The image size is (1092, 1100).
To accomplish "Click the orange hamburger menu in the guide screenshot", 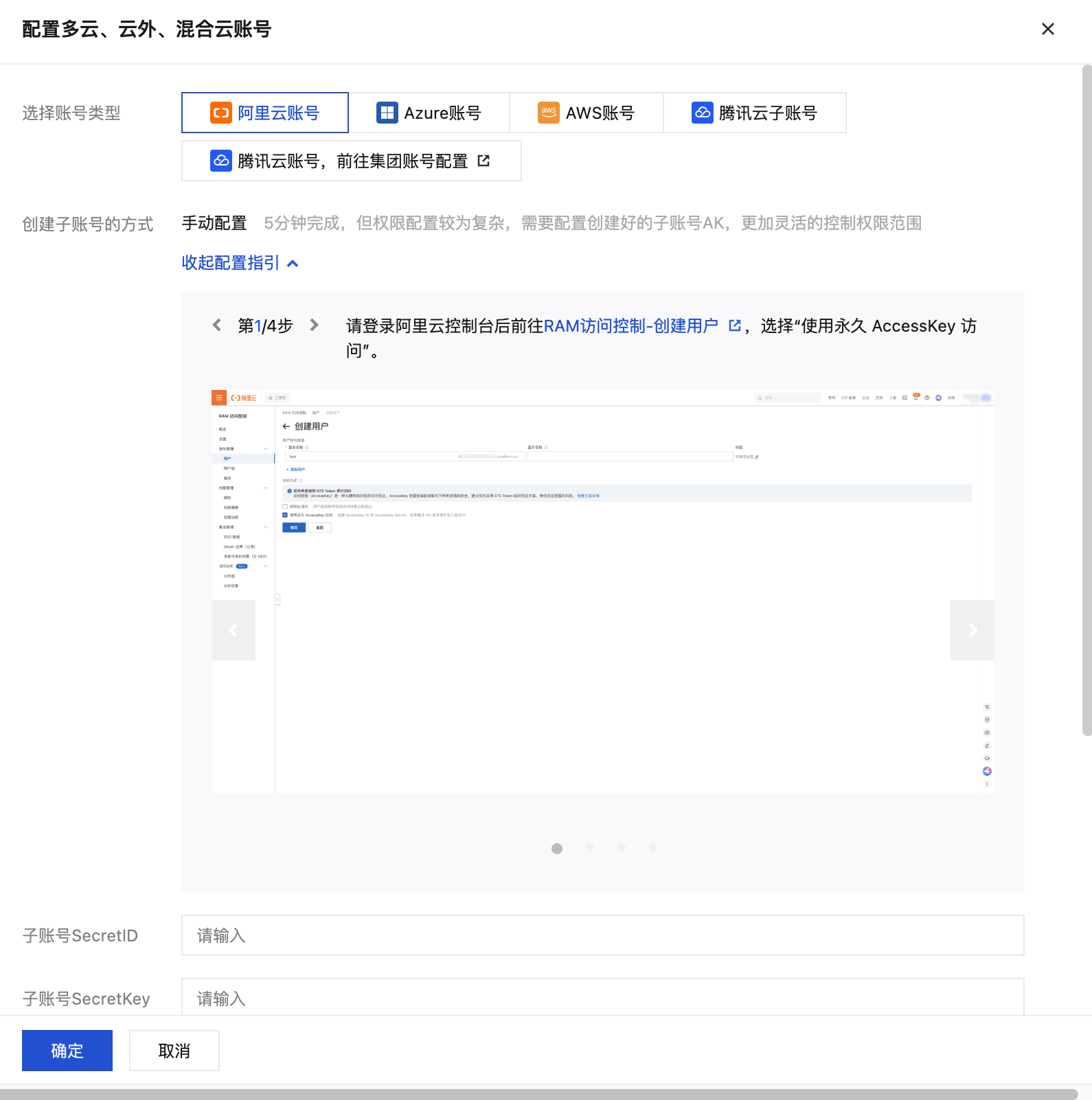I will tap(219, 398).
